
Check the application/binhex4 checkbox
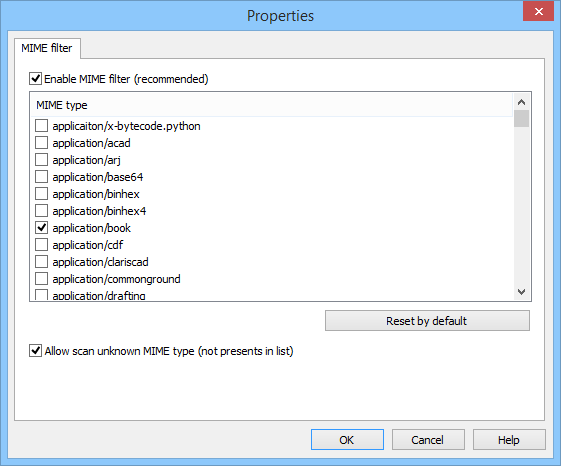coord(42,211)
